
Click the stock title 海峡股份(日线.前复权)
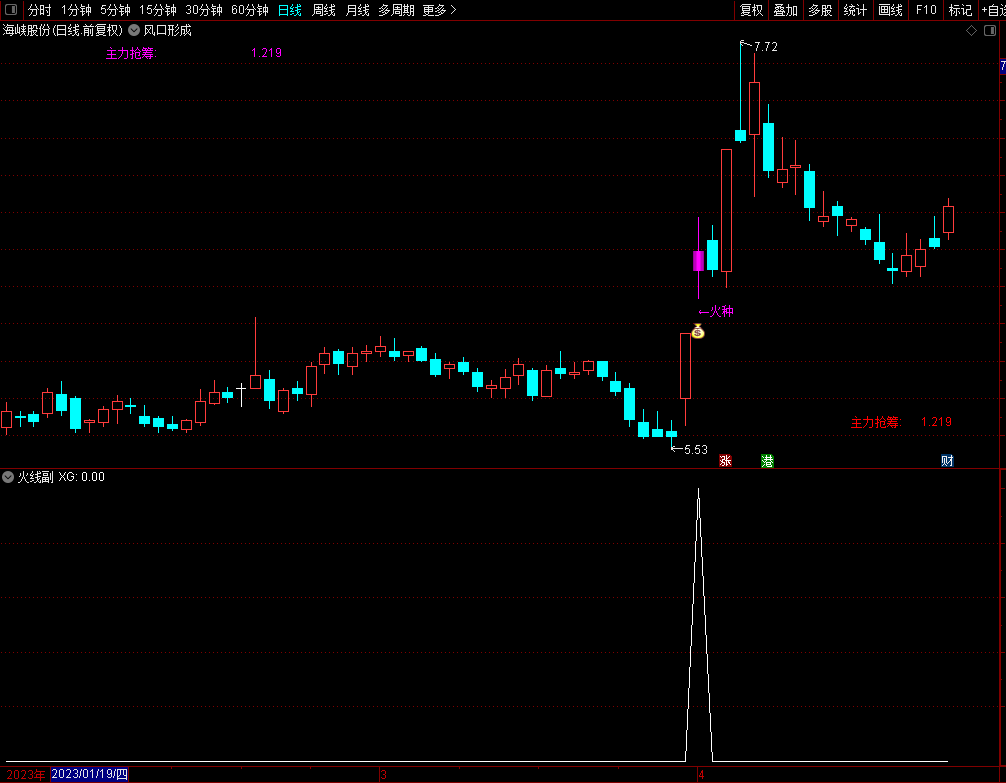pyautogui.click(x=62, y=30)
